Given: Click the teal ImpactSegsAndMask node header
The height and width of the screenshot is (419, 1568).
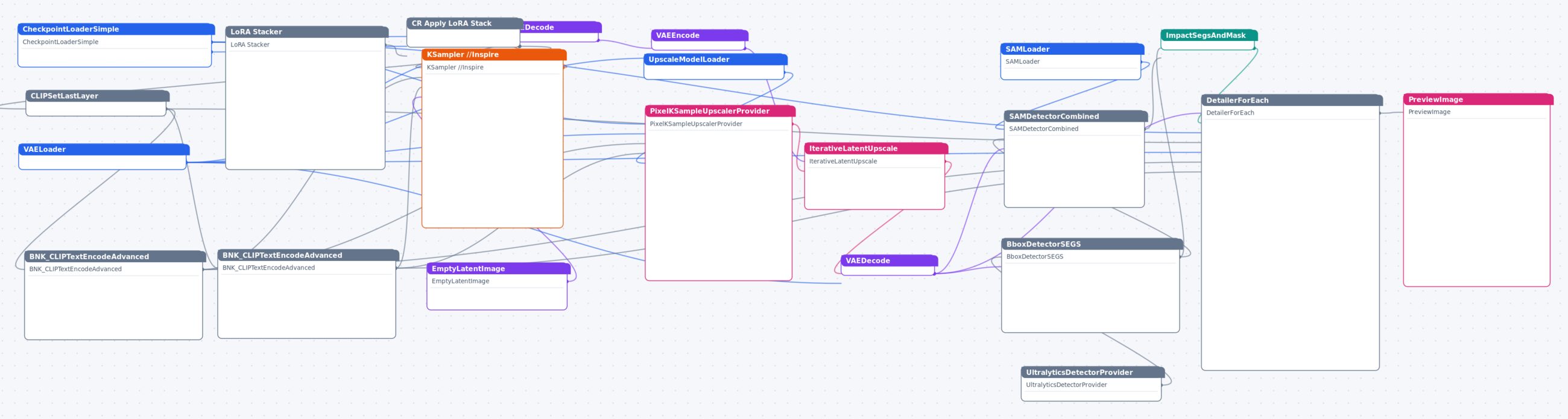Looking at the screenshot, I should point(1209,36).
